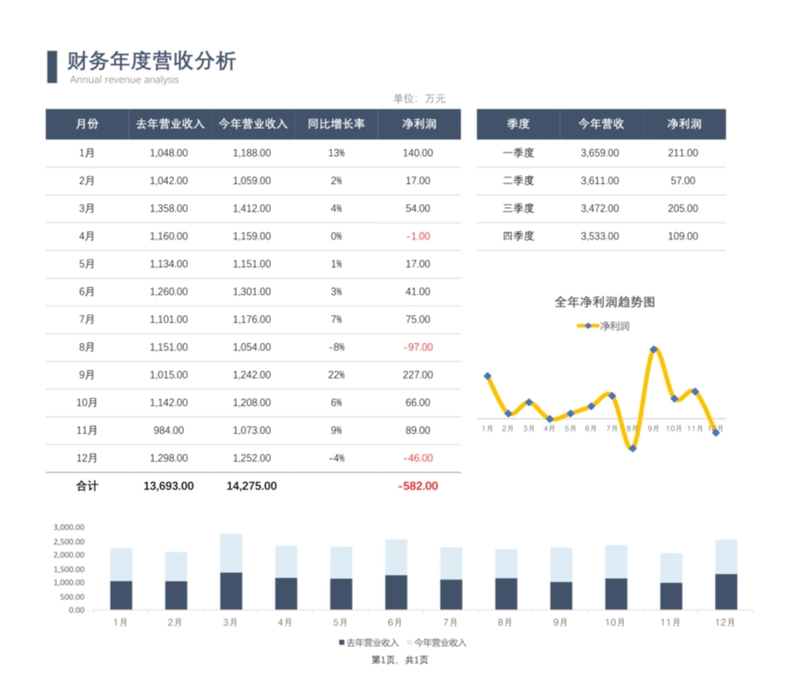The image size is (800, 697).
Task: Click the 去年营业收入 table header
Action: (x=169, y=124)
